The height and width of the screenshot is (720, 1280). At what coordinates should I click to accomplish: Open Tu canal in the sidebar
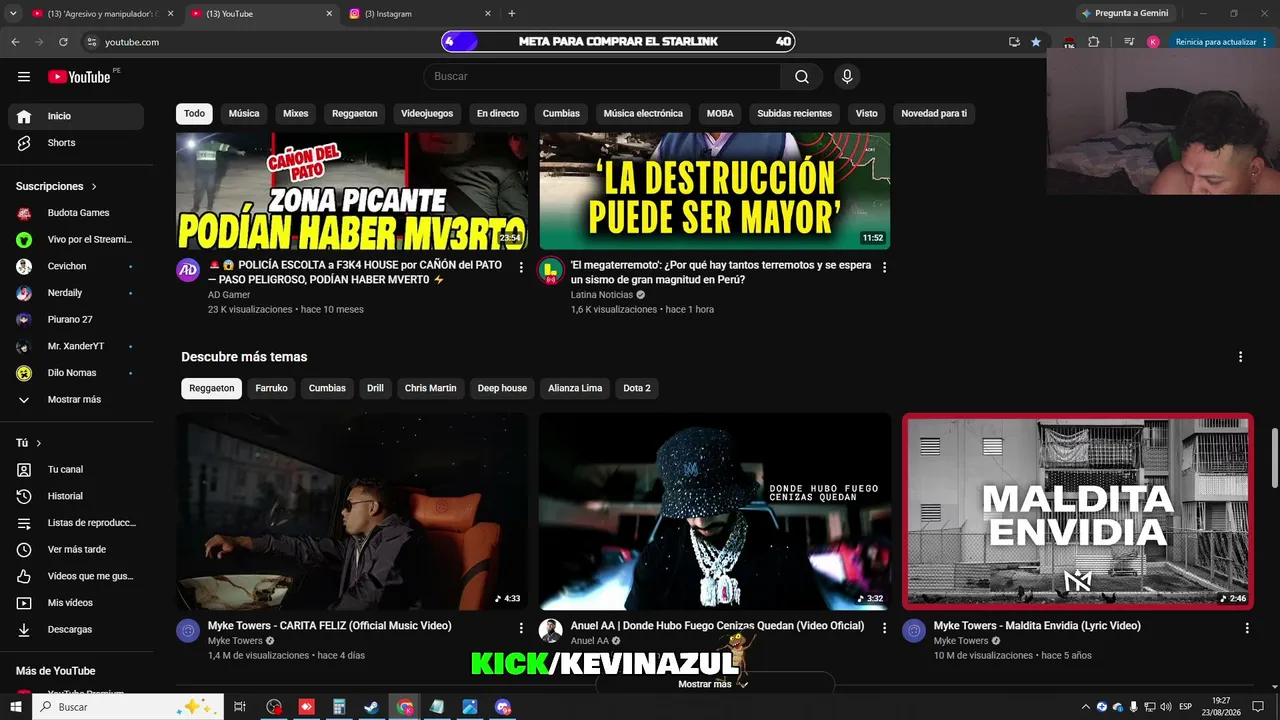(x=76, y=469)
